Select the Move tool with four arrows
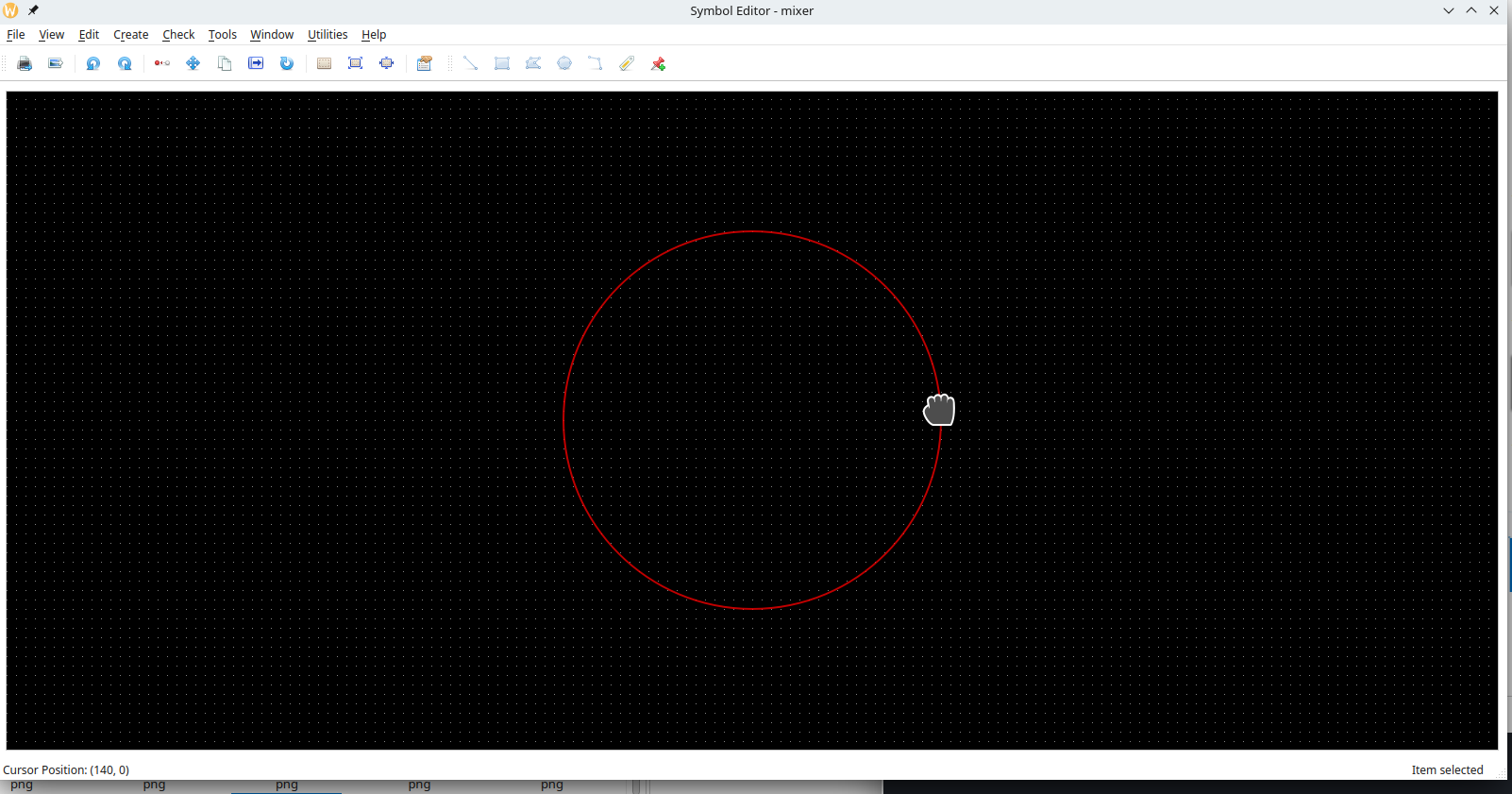This screenshot has height=794, width=1512. (193, 63)
